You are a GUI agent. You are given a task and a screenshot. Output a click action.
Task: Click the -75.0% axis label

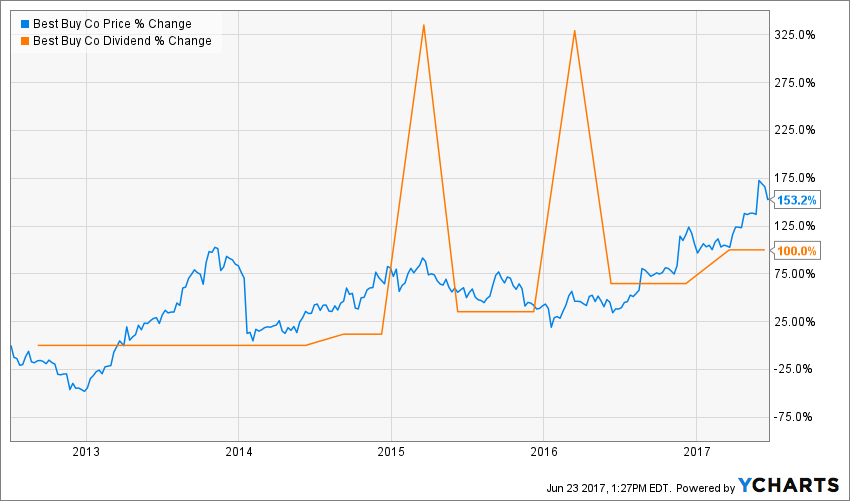(795, 417)
